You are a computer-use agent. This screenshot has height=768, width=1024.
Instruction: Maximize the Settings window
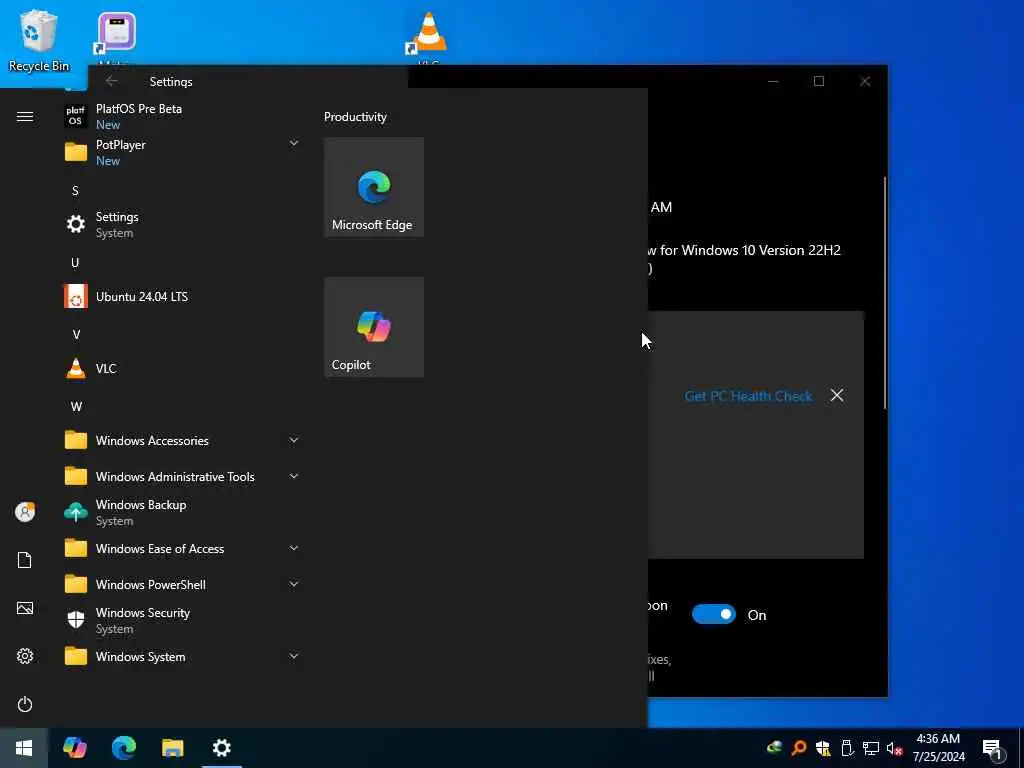click(x=819, y=81)
